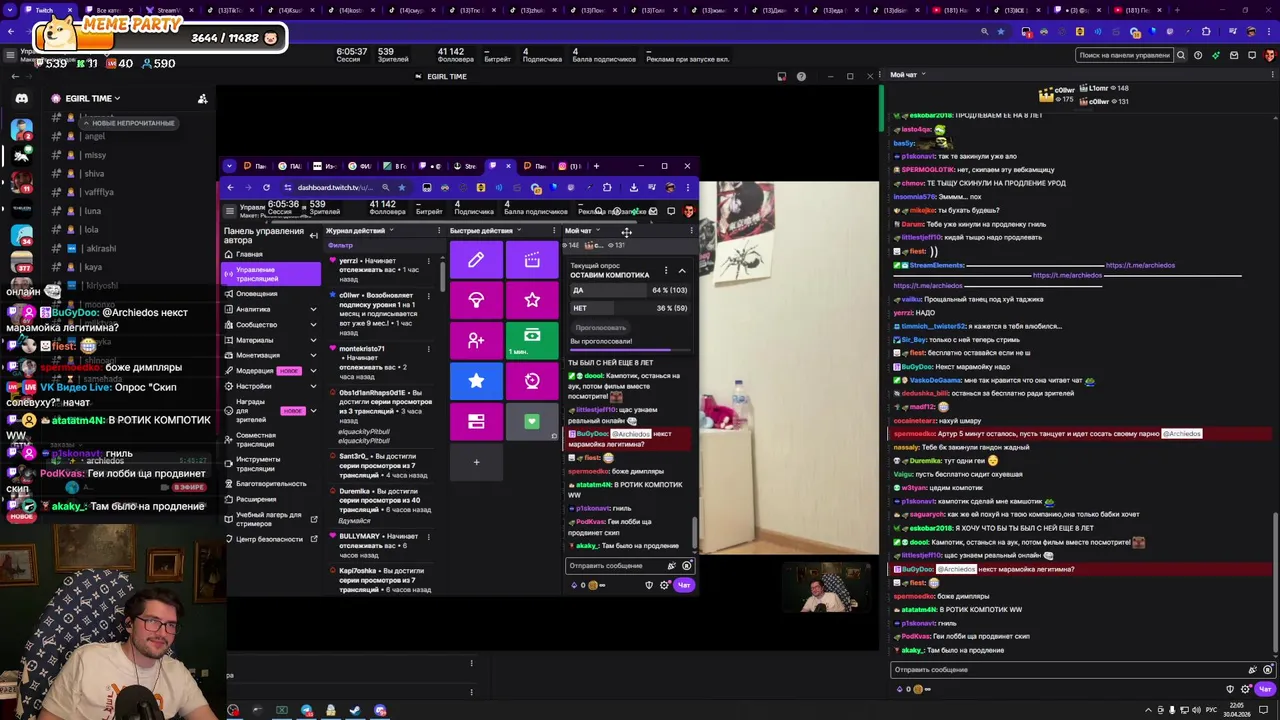Open the inbox envelope icon
1280x720 pixels.
[1234, 56]
